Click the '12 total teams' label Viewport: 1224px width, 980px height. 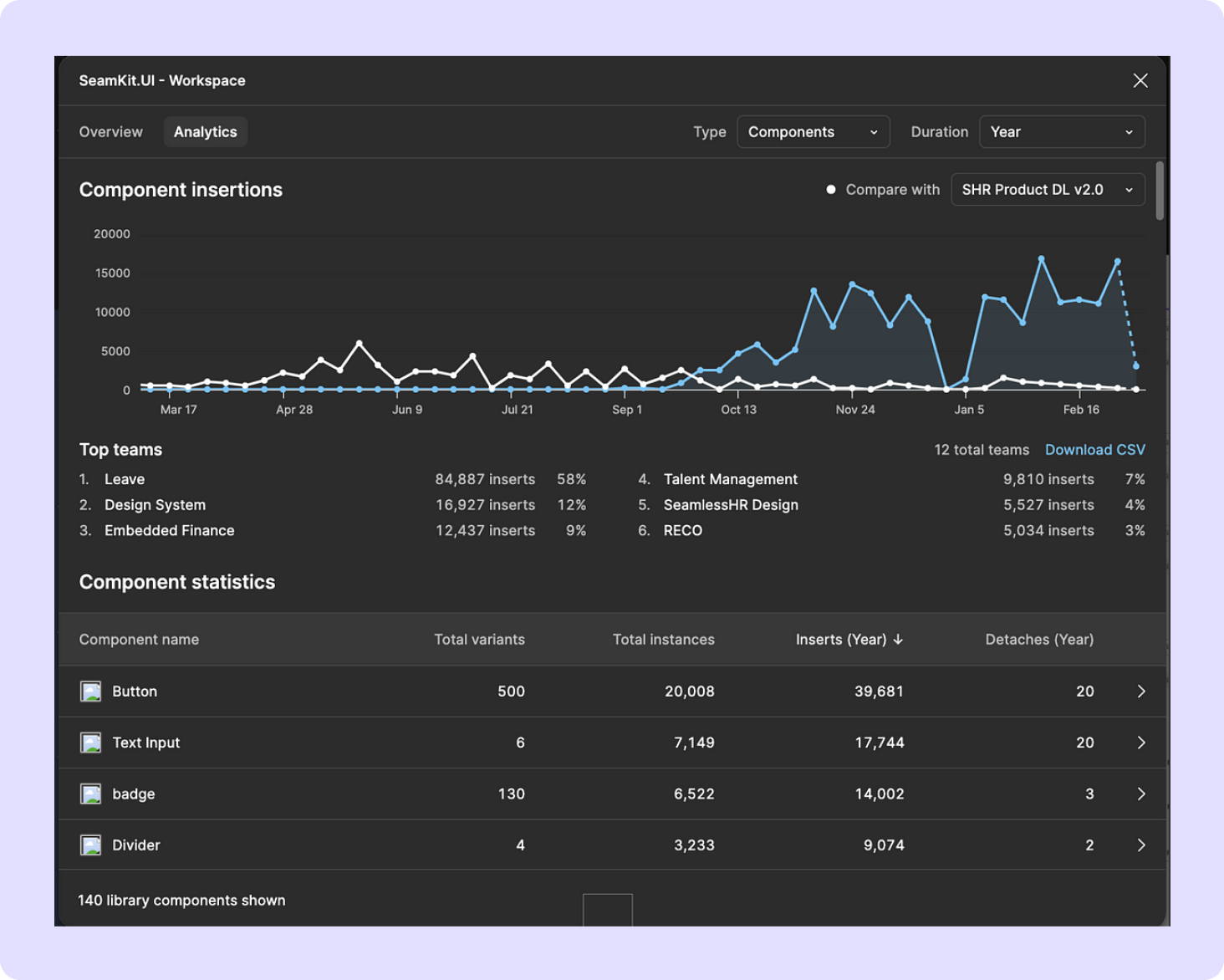[x=982, y=450]
